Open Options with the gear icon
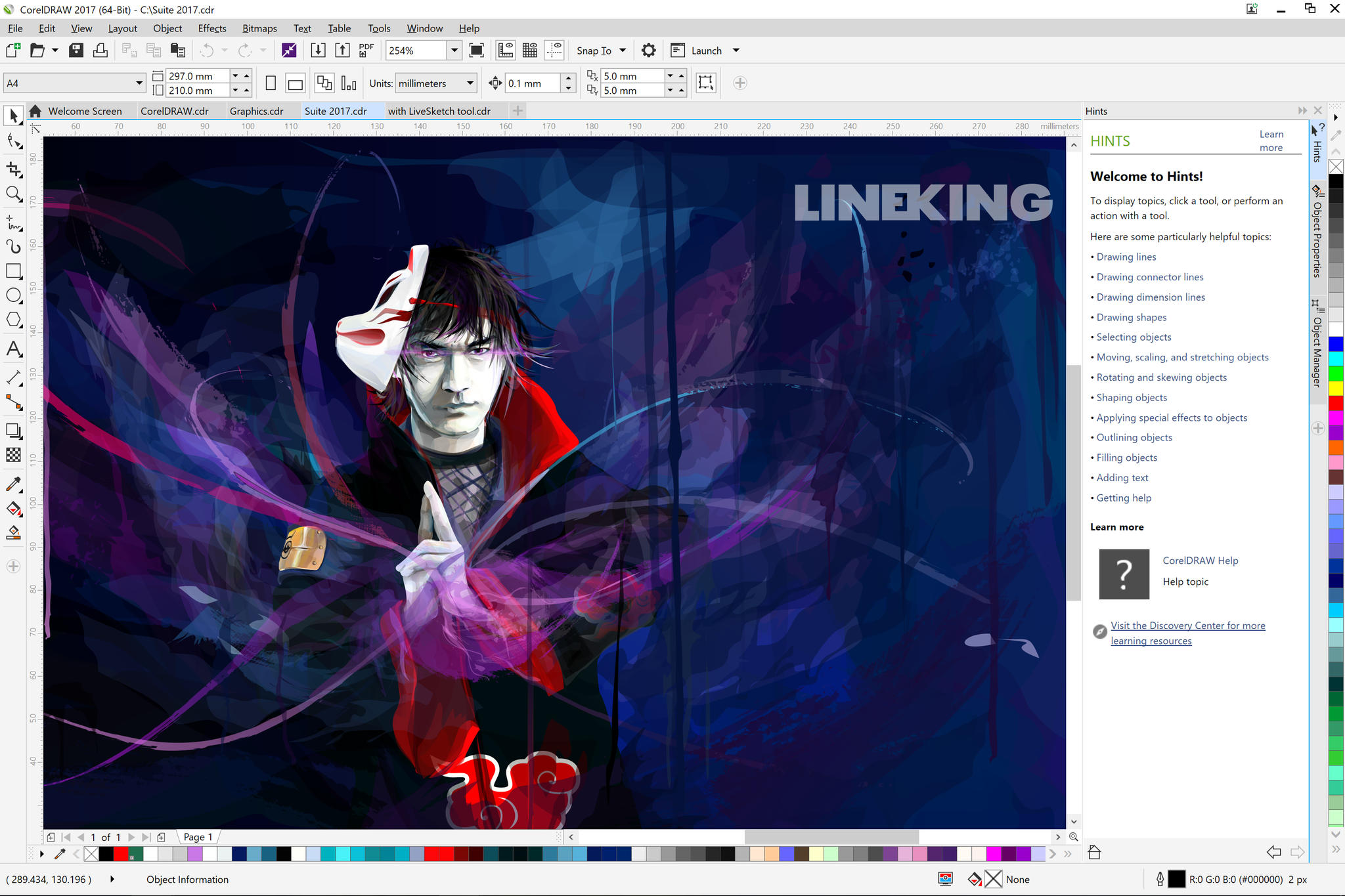Screen dimensions: 1345x896 [648, 51]
